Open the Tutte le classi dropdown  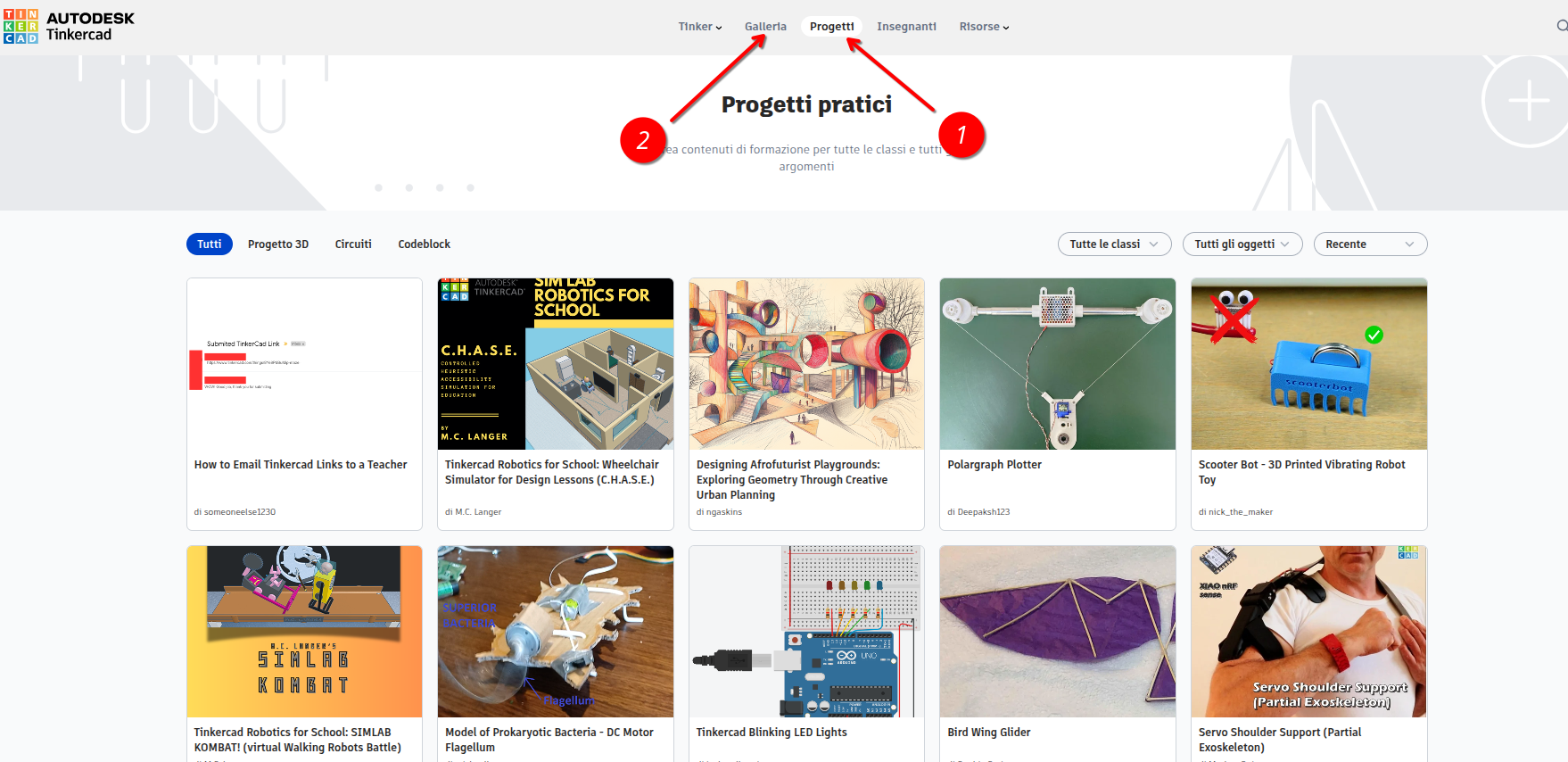click(1115, 244)
